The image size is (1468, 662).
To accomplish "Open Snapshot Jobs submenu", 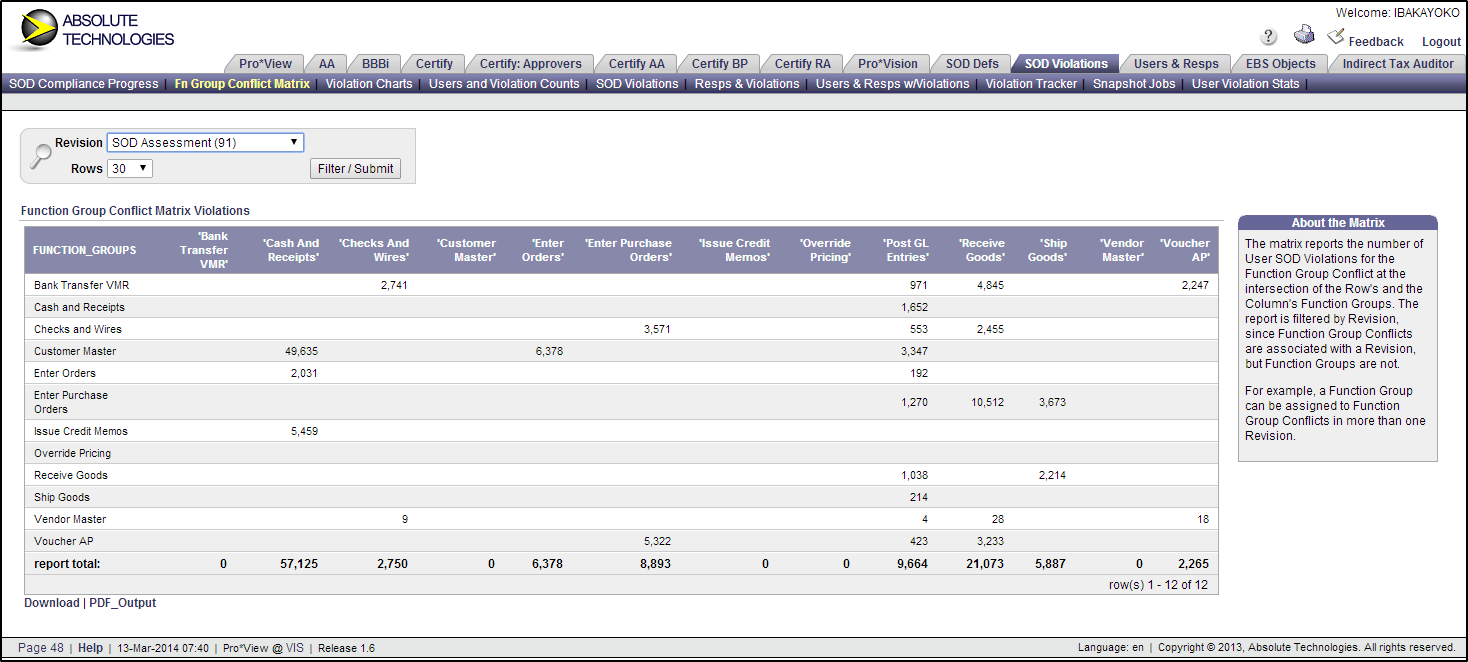I will (1134, 84).
